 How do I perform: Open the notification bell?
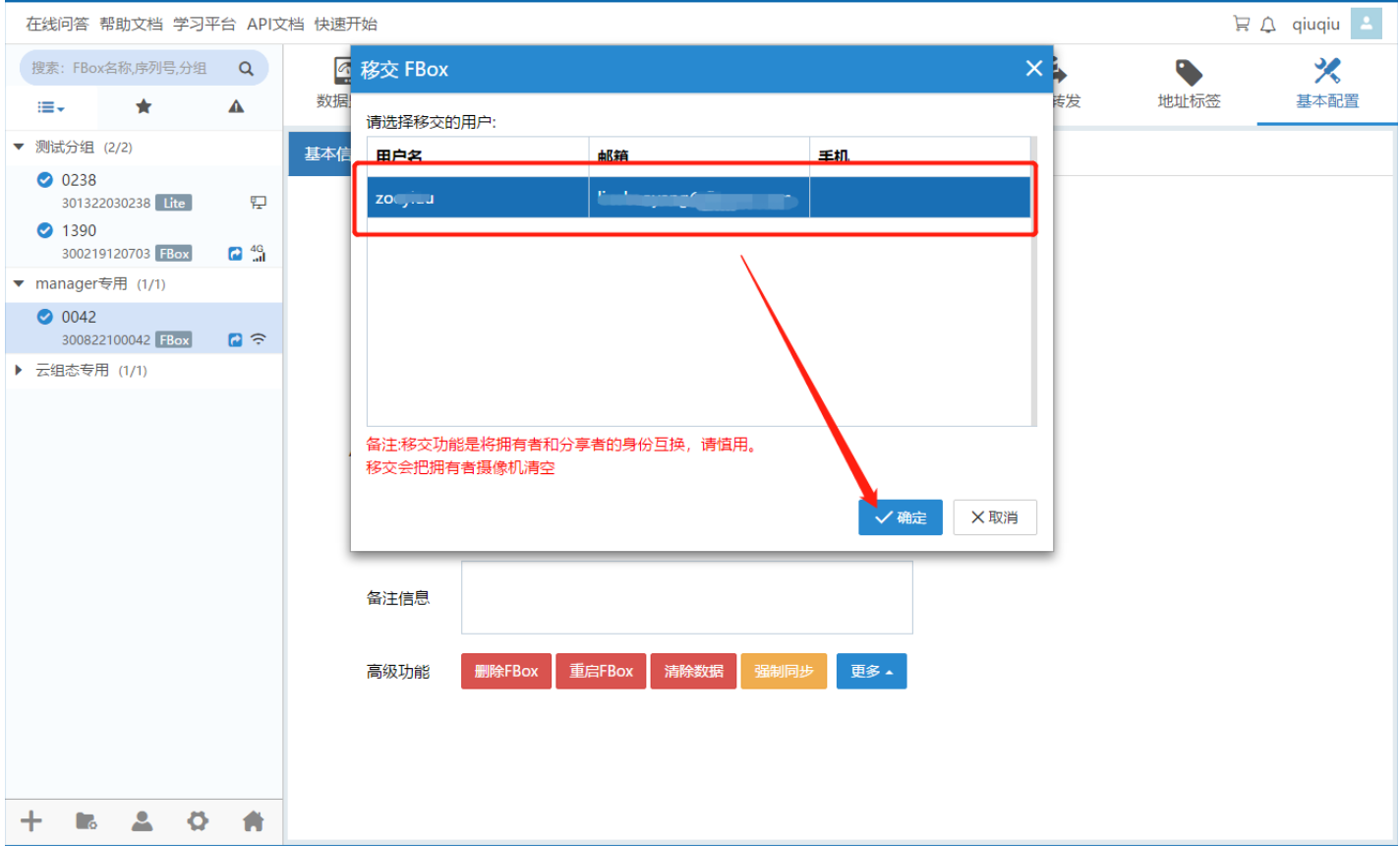coord(1268,25)
